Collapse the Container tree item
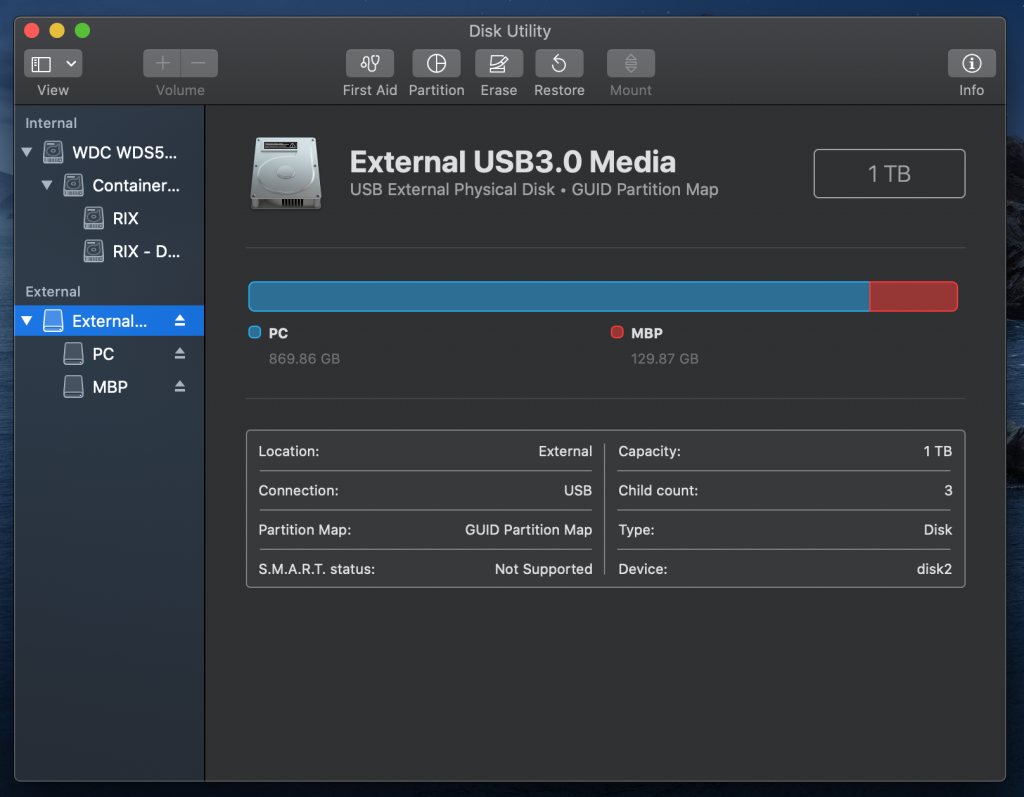Screen dimensions: 1024x797 pos(47,185)
